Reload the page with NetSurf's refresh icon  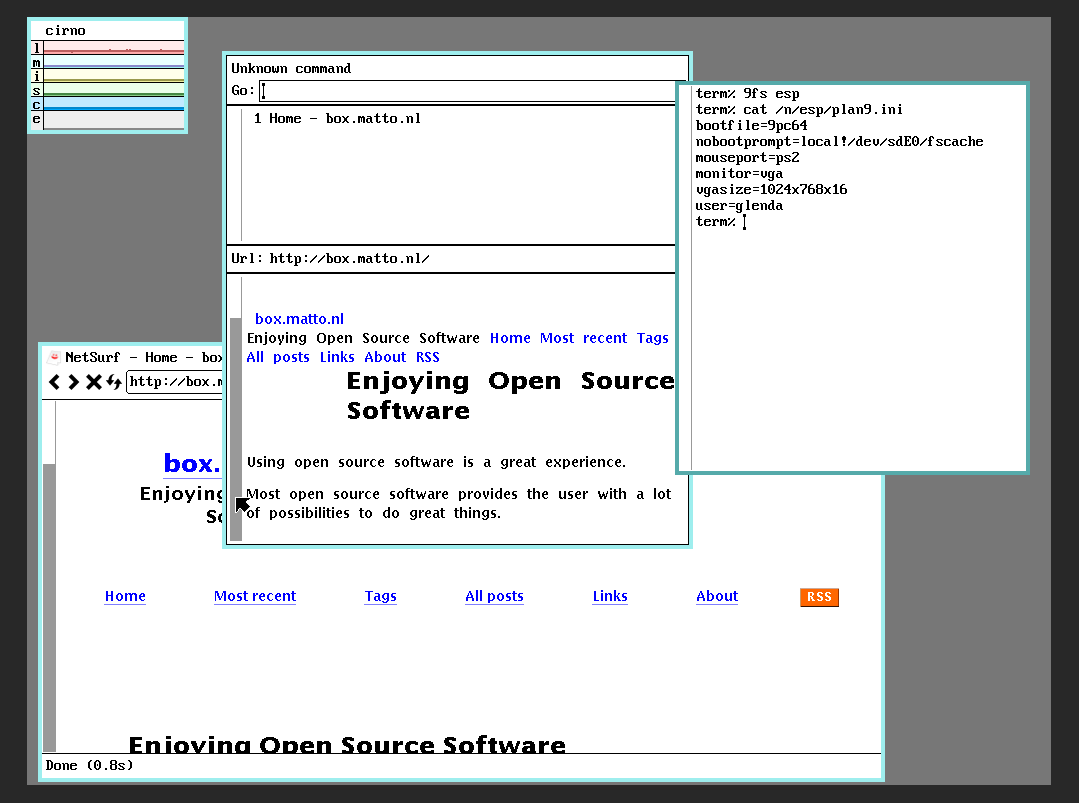[x=114, y=382]
